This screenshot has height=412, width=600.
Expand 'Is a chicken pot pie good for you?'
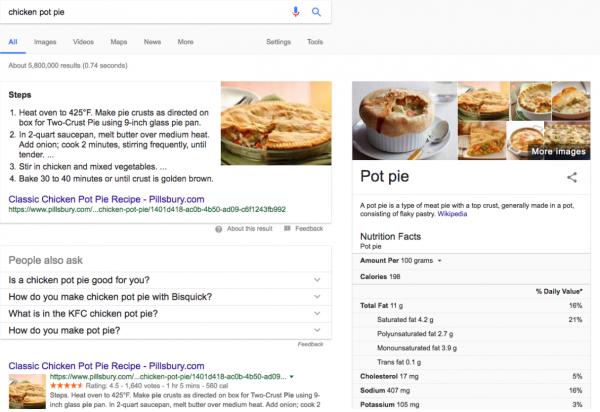tap(316, 281)
